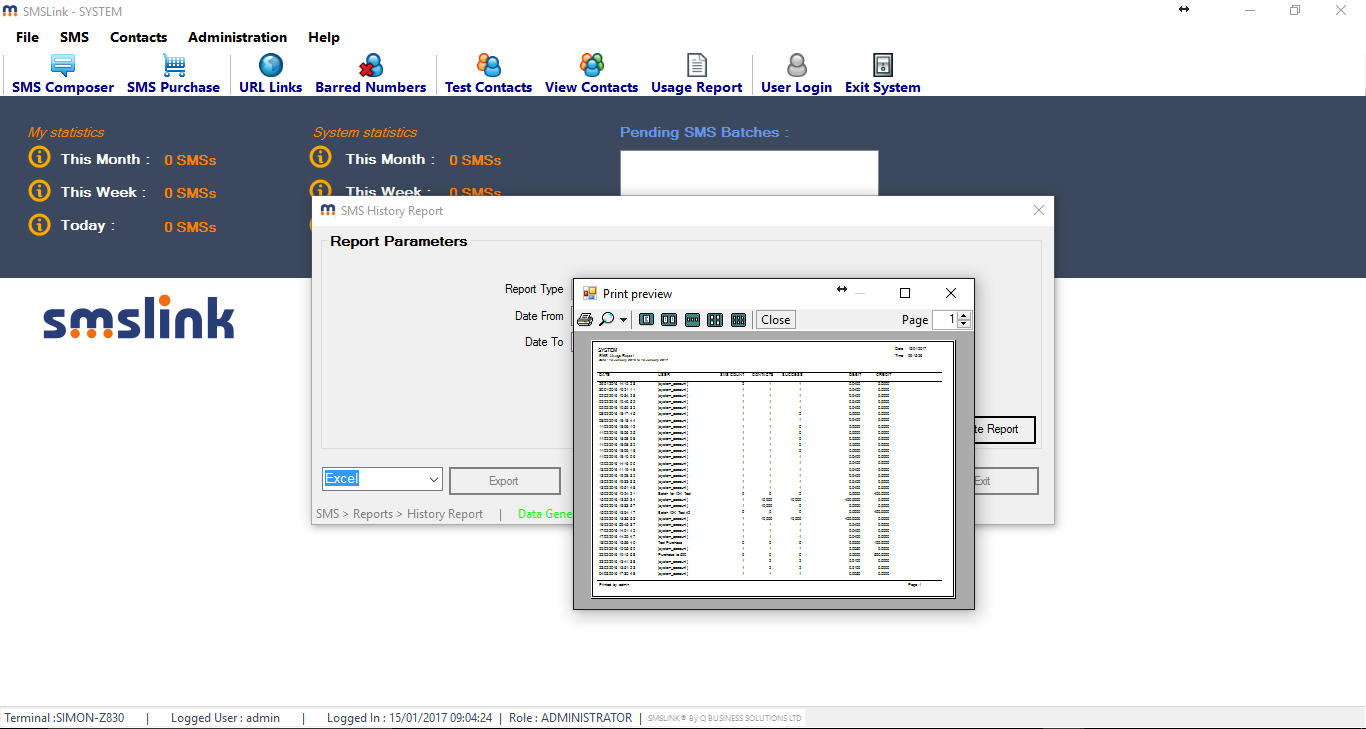
Task: Click '0 SMSs' for System statistics This Month
Action: point(475,160)
